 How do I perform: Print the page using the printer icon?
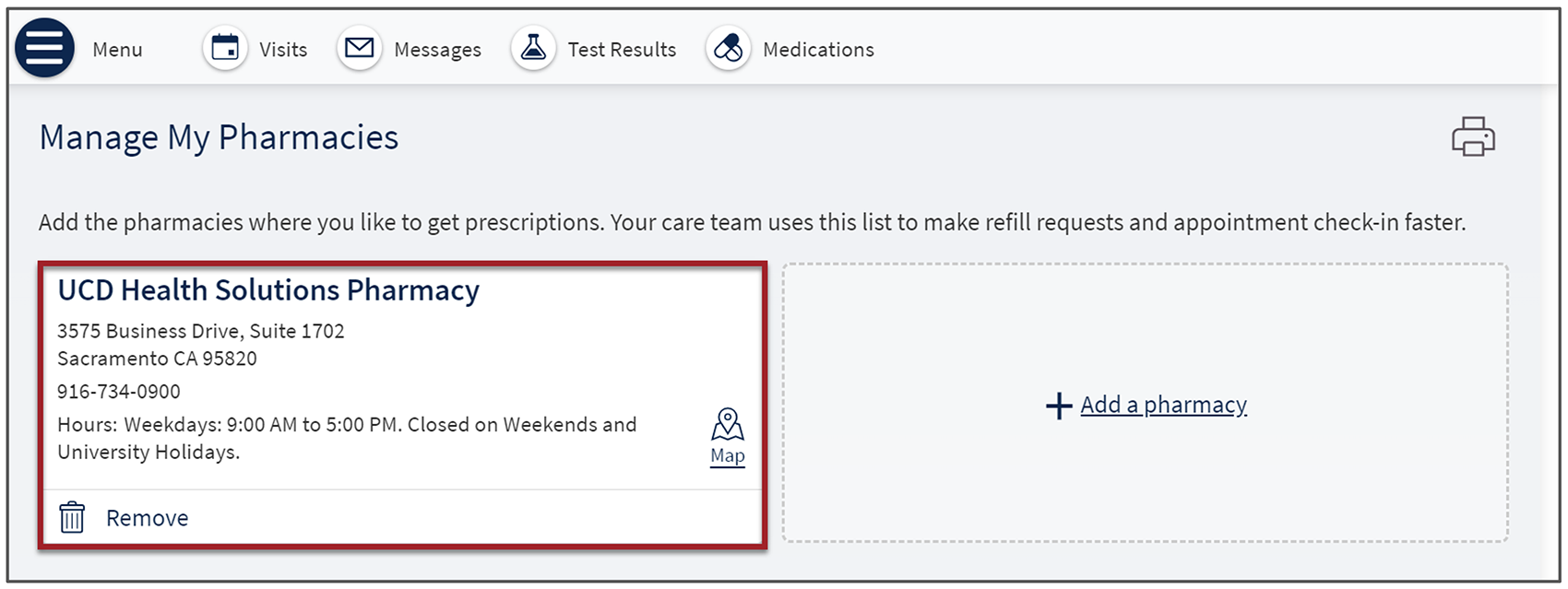(x=1473, y=136)
